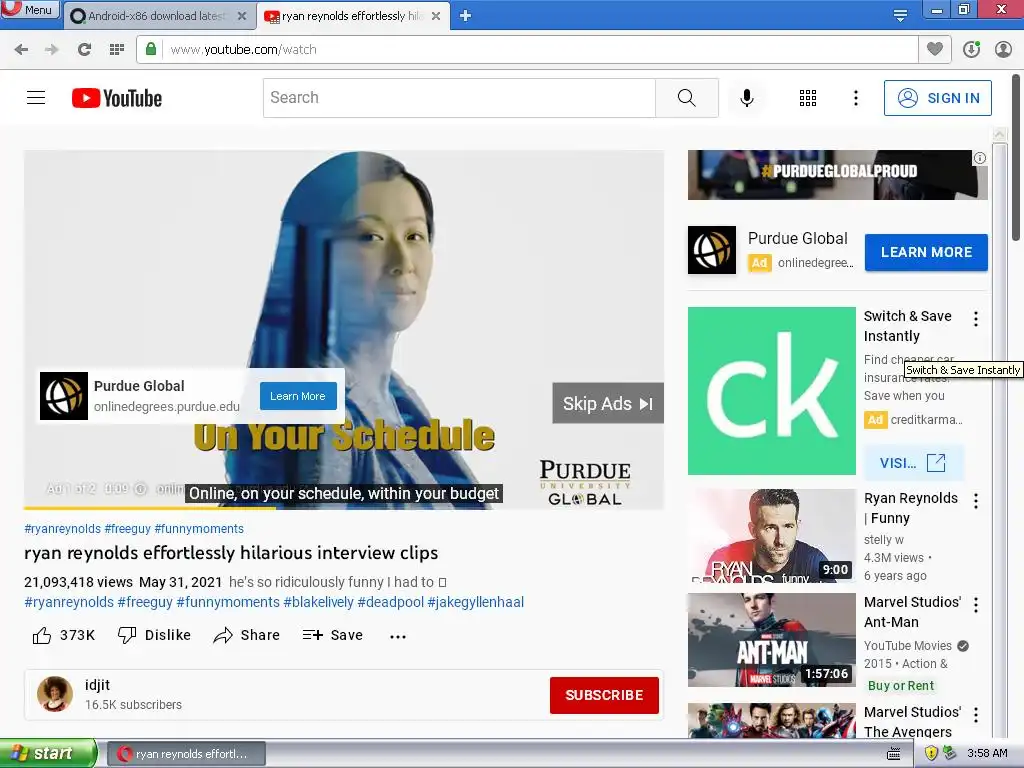The height and width of the screenshot is (768, 1024).
Task: Open a new browser tab
Action: 465,16
